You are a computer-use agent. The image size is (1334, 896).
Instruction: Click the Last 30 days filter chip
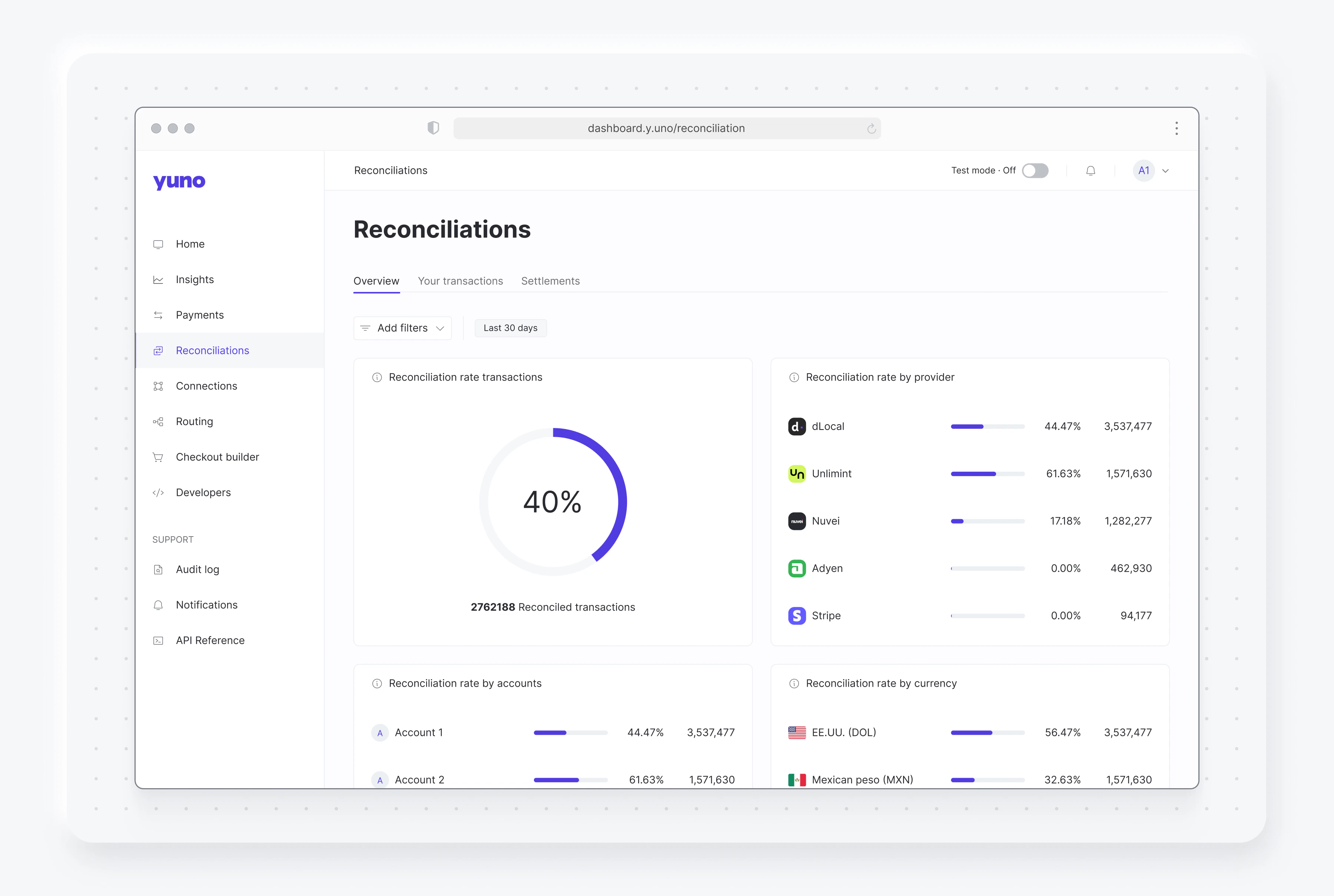pos(510,328)
